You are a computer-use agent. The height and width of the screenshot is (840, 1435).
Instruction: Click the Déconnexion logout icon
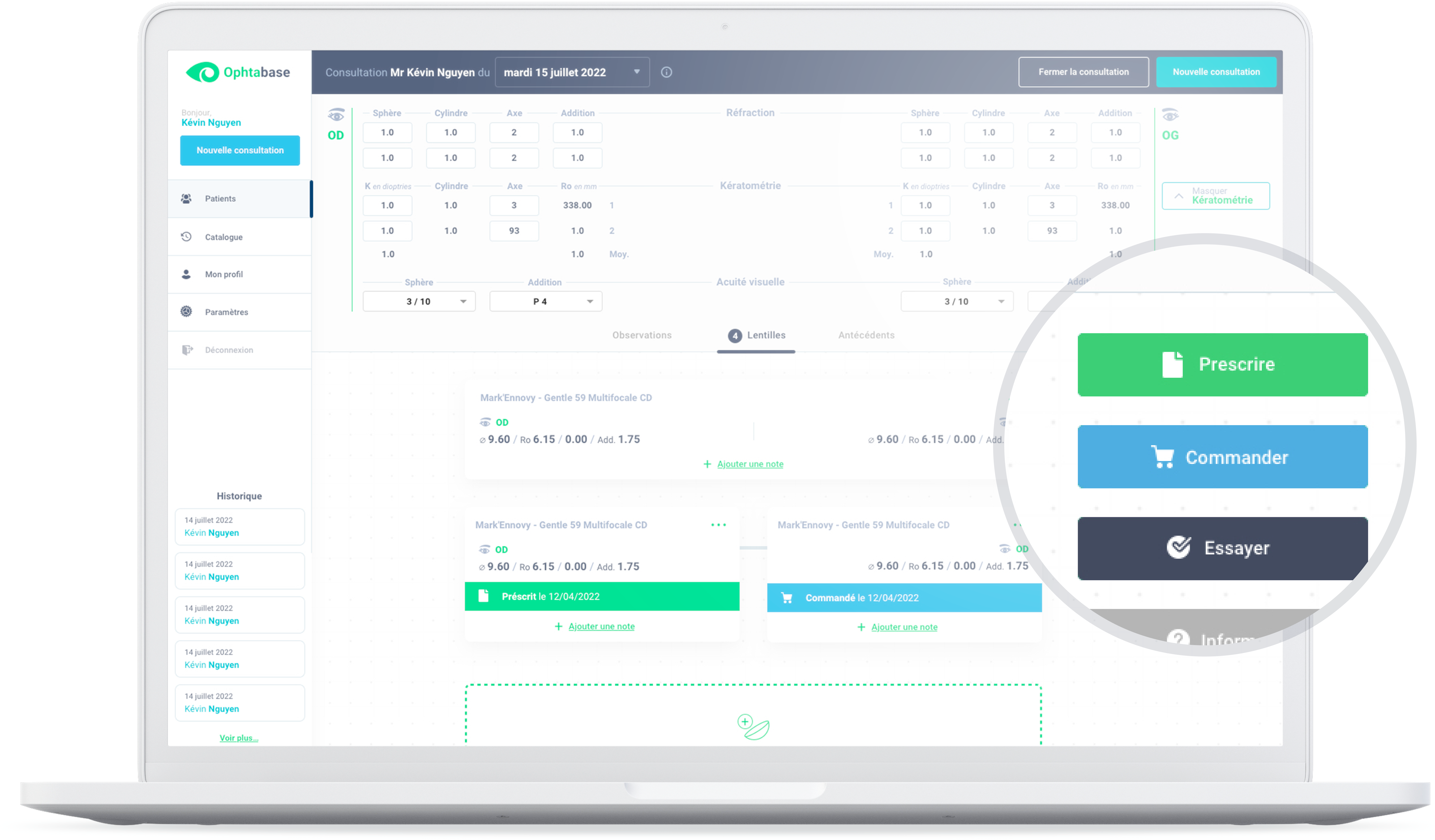(x=187, y=350)
